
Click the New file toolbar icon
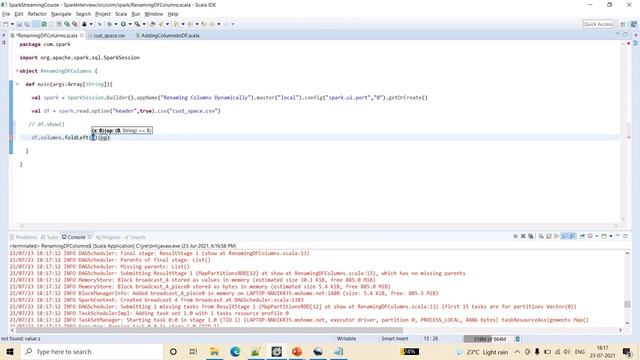pos(6,24)
